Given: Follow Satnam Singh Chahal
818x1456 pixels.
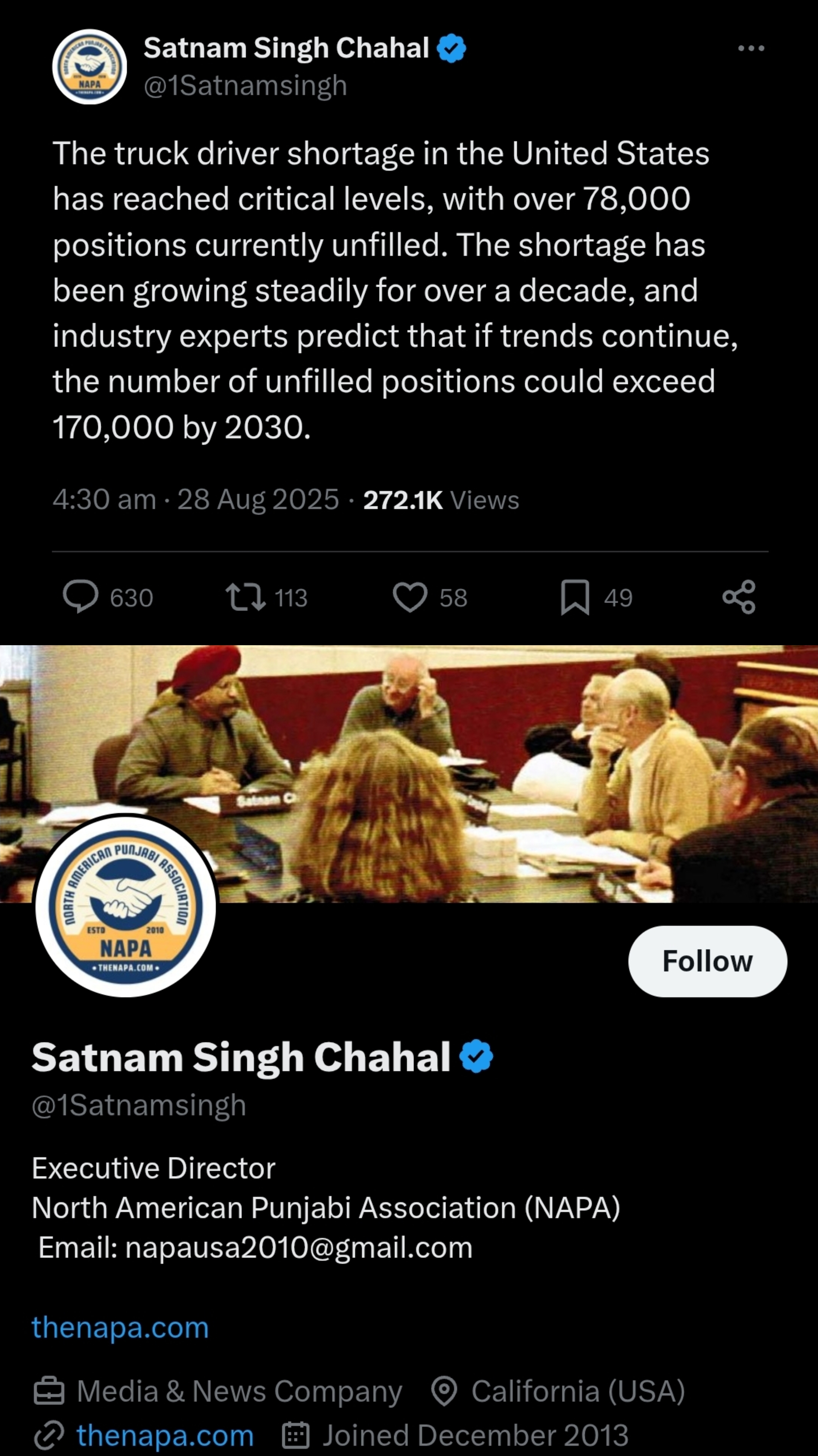Looking at the screenshot, I should coord(707,961).
